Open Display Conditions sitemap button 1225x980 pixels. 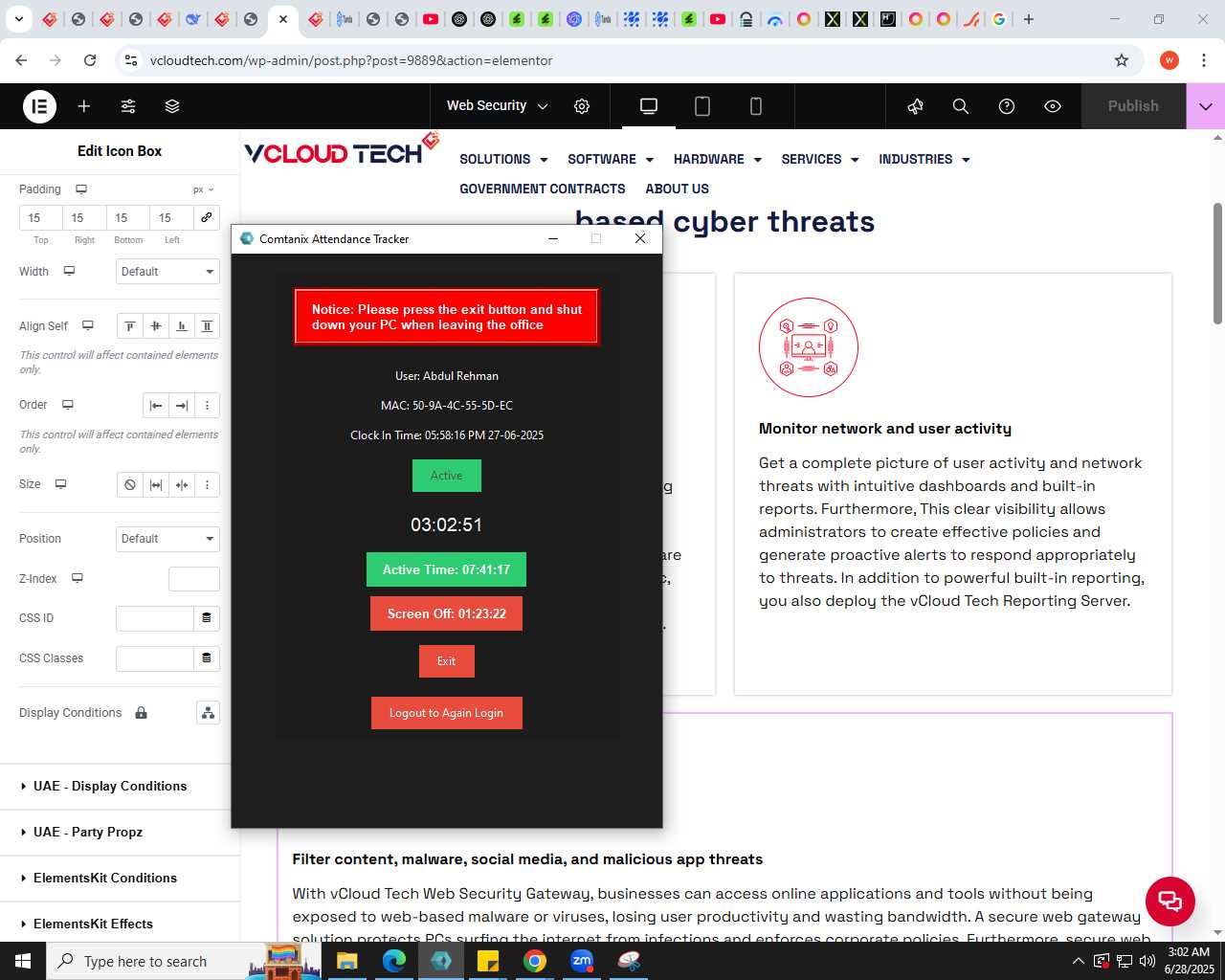[x=208, y=713]
